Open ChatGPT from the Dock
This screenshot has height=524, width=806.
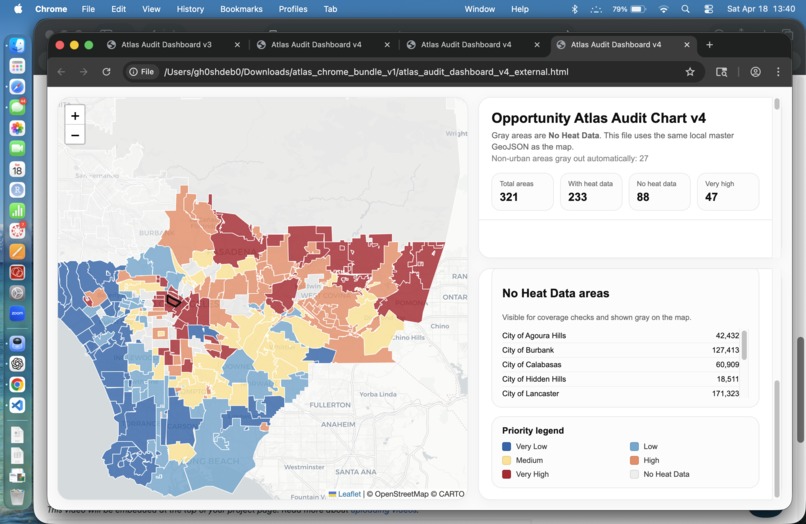(x=17, y=364)
